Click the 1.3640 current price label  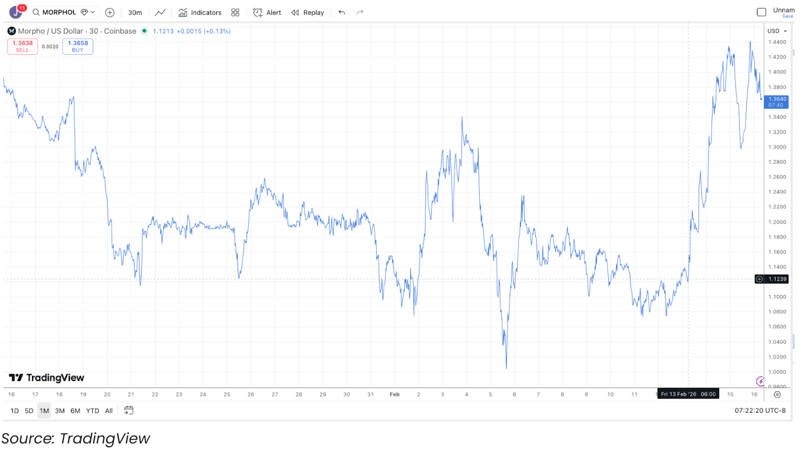776,102
